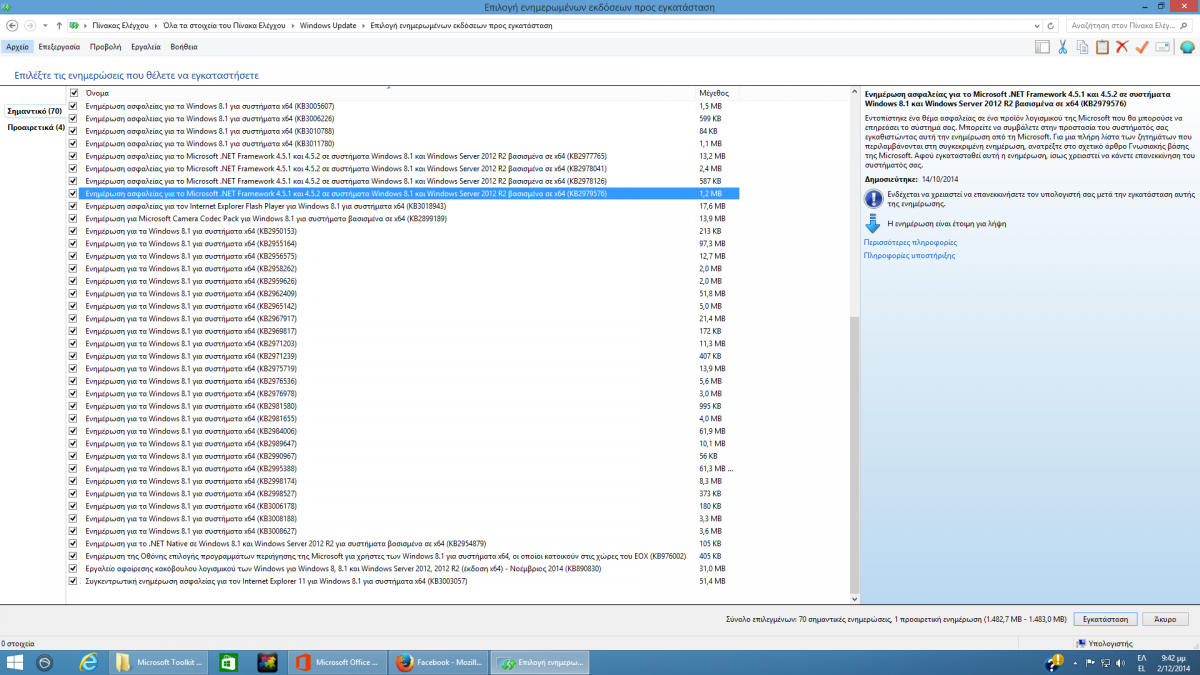Uncheck Flash Player update KB3018943 checkbox
The width and height of the screenshot is (1200, 675).
coord(73,206)
